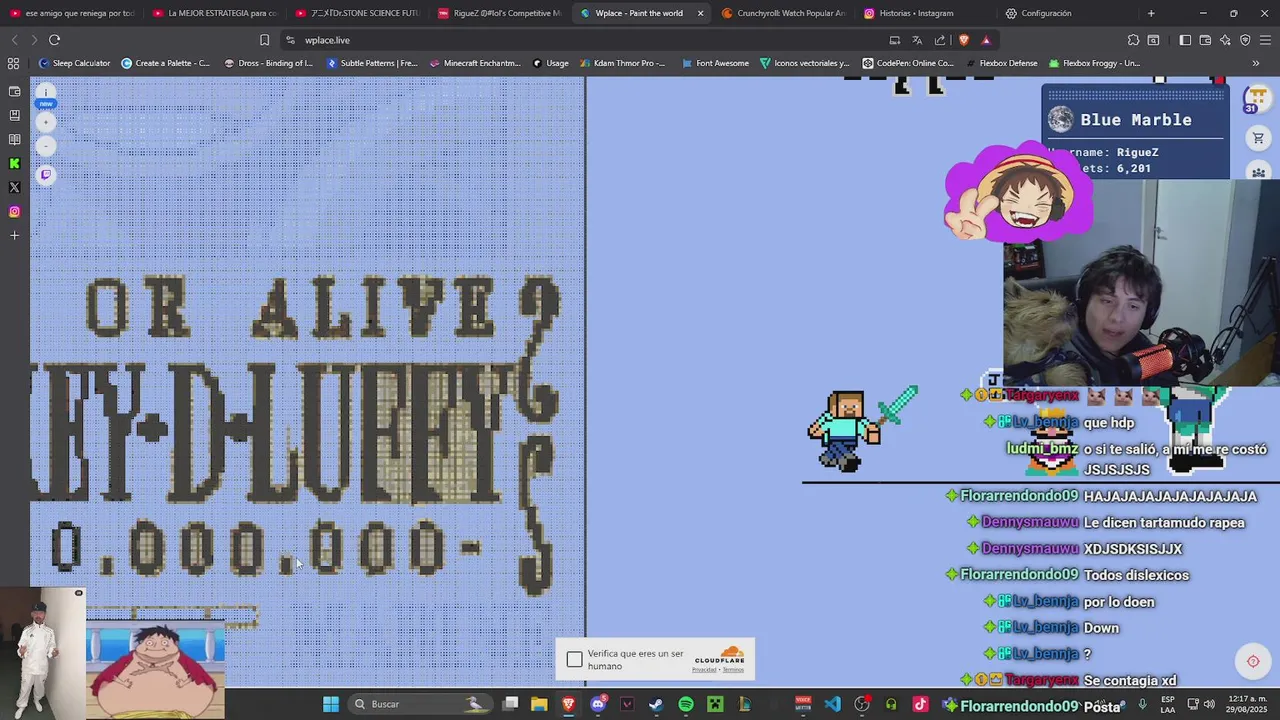Open a new browser tab
Viewport: 1280px width, 720px height.
coord(1151,13)
